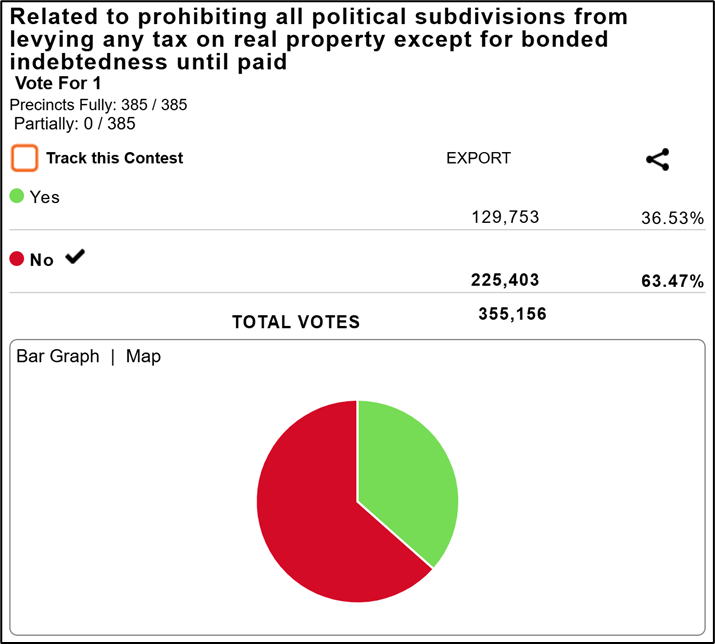Image resolution: width=715 pixels, height=644 pixels.
Task: Click the 63.47% No percentage
Action: 672,281
